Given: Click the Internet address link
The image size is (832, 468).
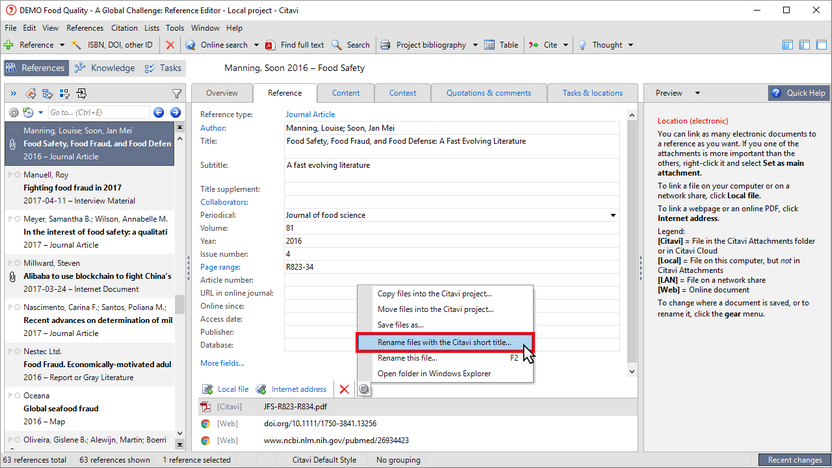Looking at the screenshot, I should coord(299,389).
